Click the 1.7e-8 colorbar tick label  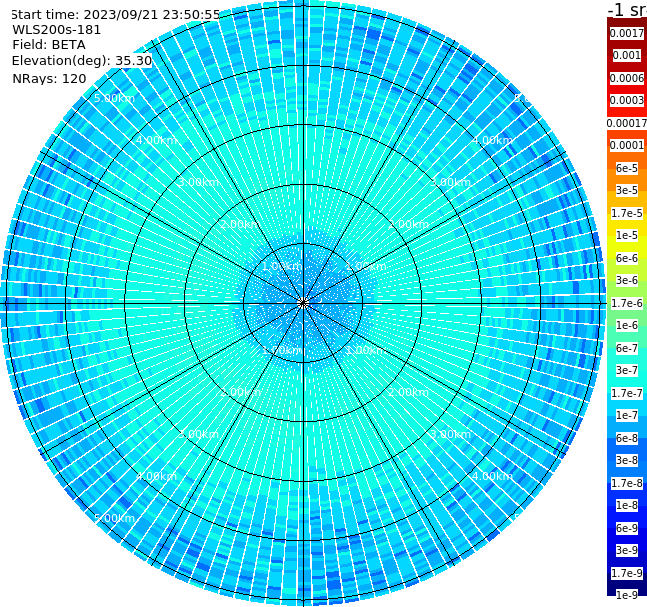627,483
